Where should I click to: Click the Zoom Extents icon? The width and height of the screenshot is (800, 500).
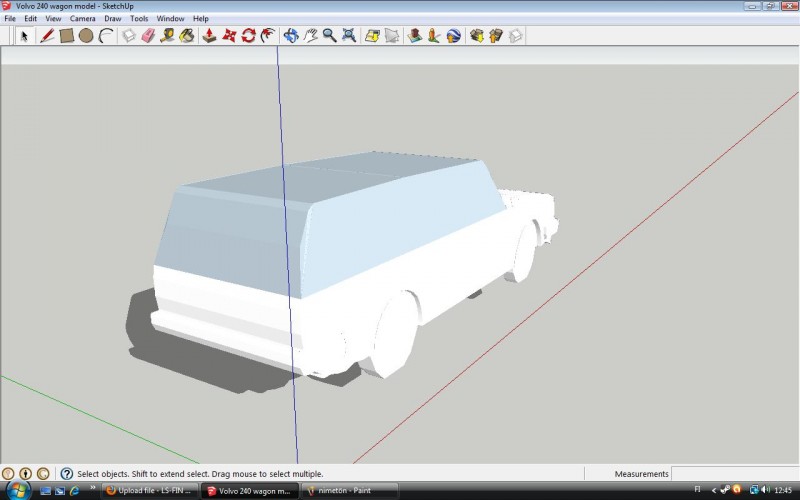coord(349,36)
